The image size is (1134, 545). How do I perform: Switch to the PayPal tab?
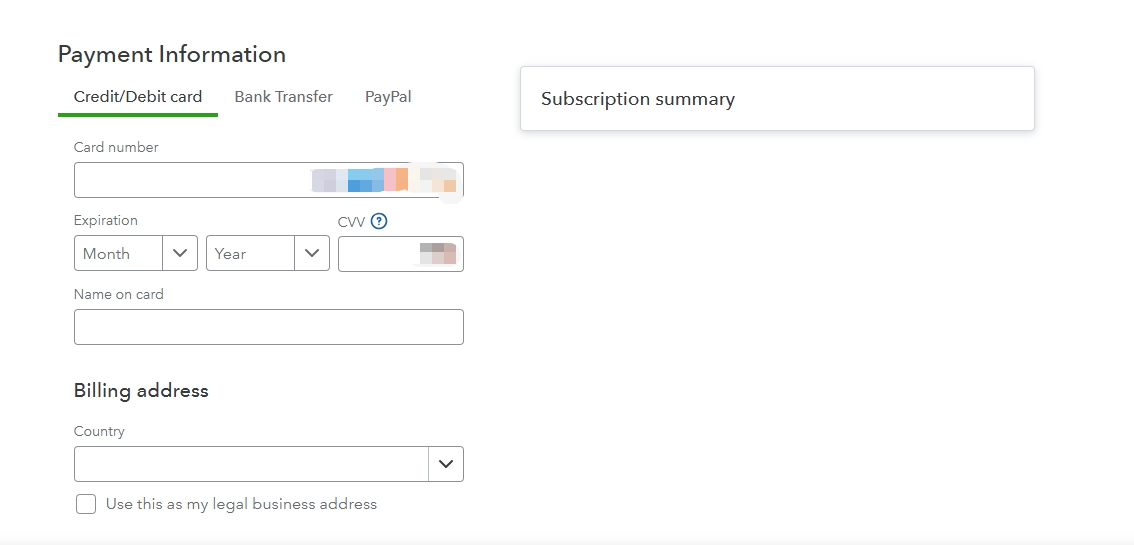point(388,97)
